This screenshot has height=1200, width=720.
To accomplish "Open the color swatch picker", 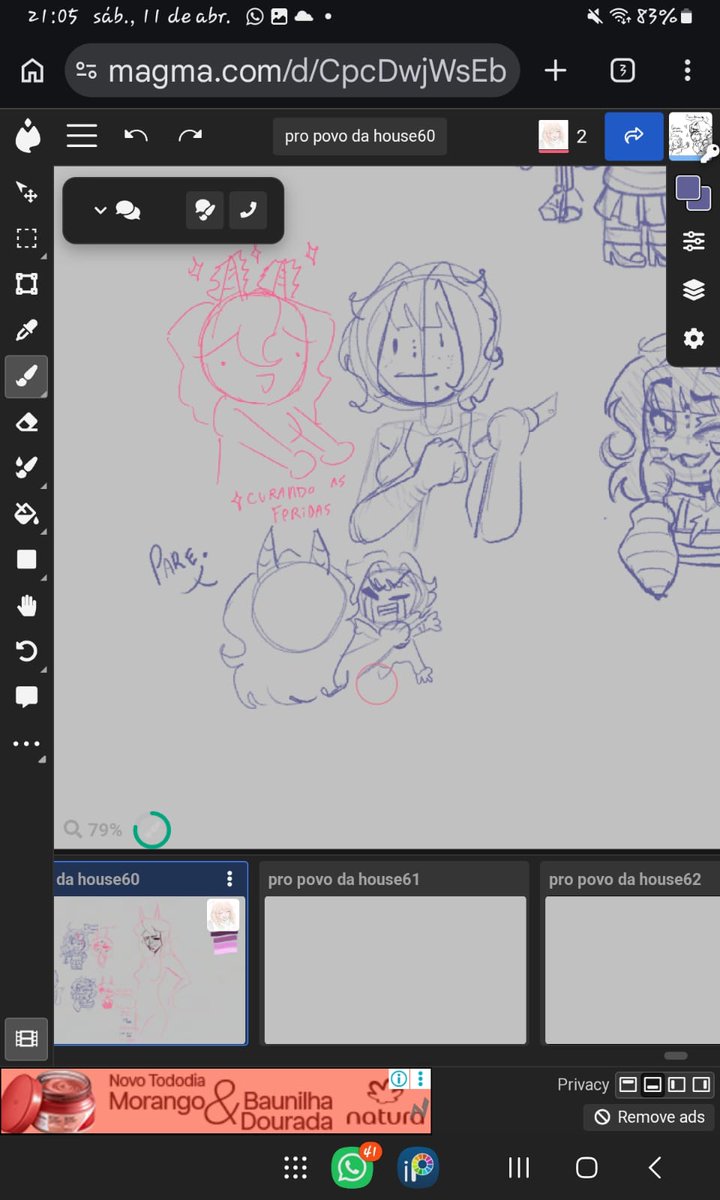I will point(693,192).
